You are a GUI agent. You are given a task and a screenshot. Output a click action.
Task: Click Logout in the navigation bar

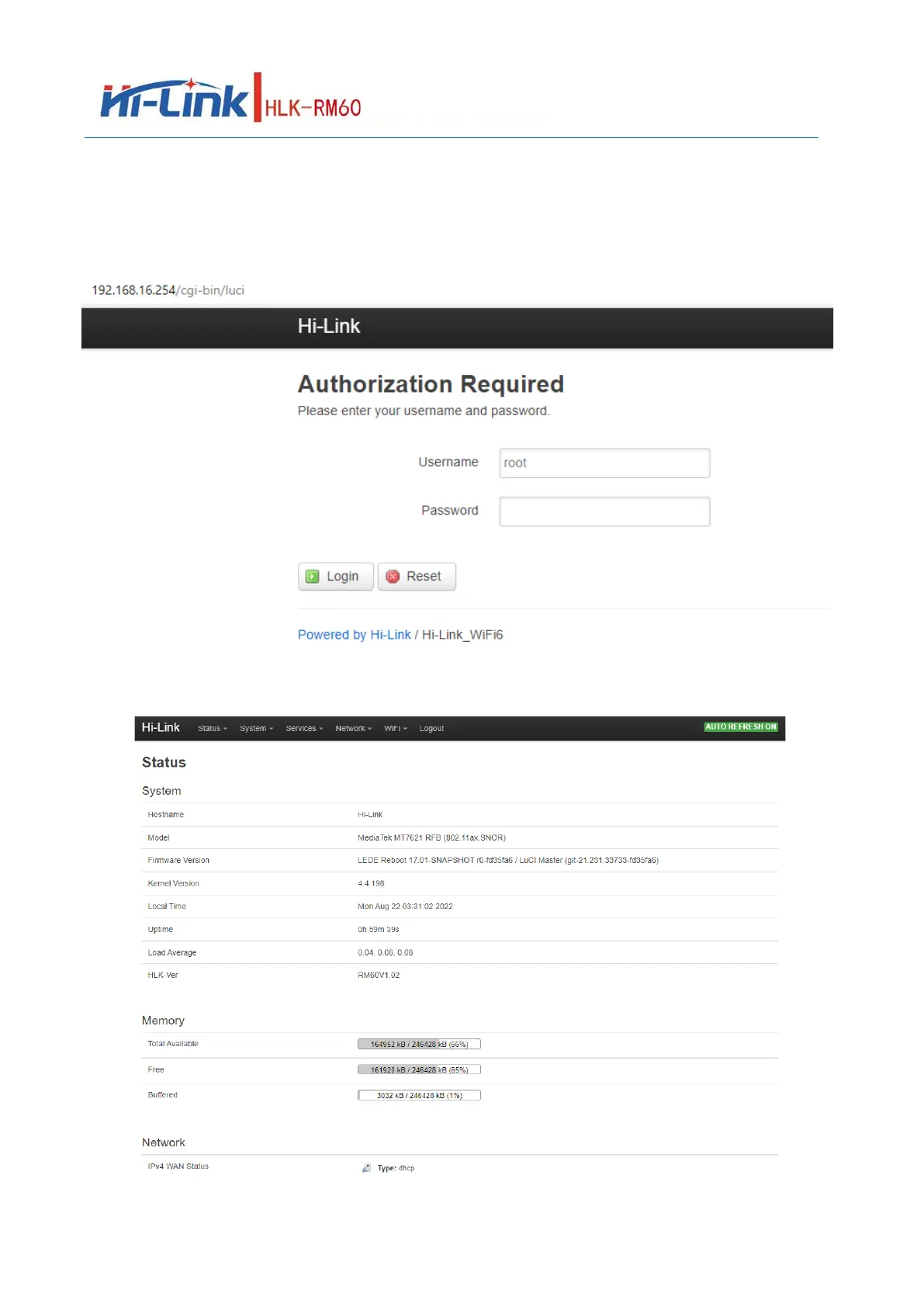pos(431,729)
